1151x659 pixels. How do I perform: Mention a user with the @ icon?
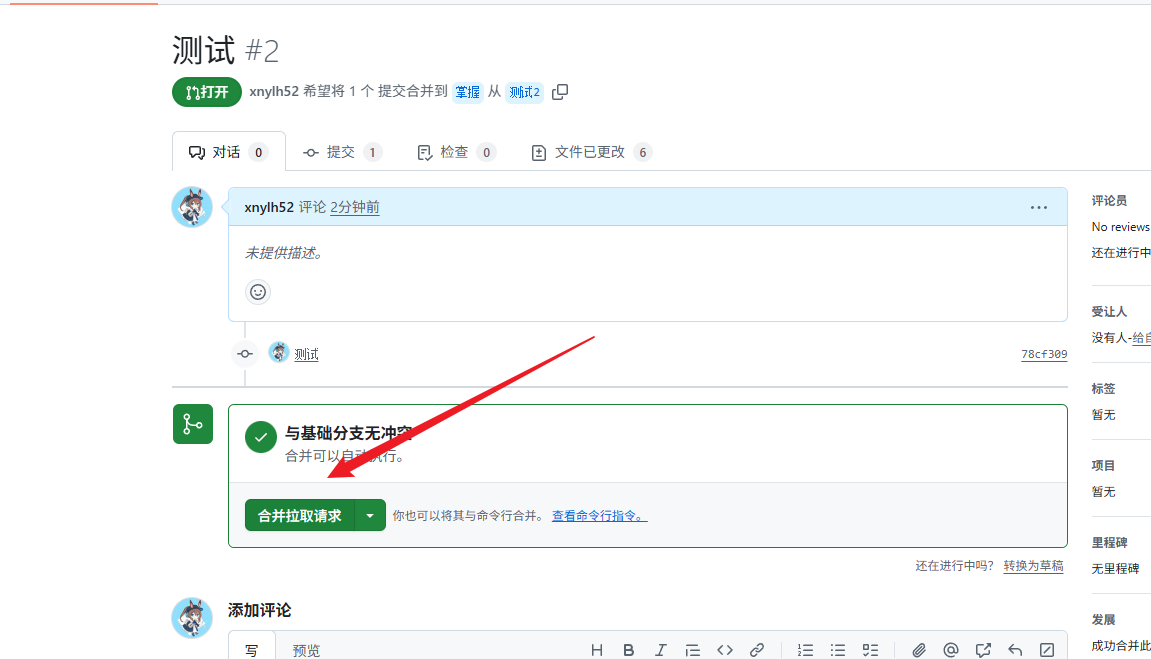coord(951,650)
